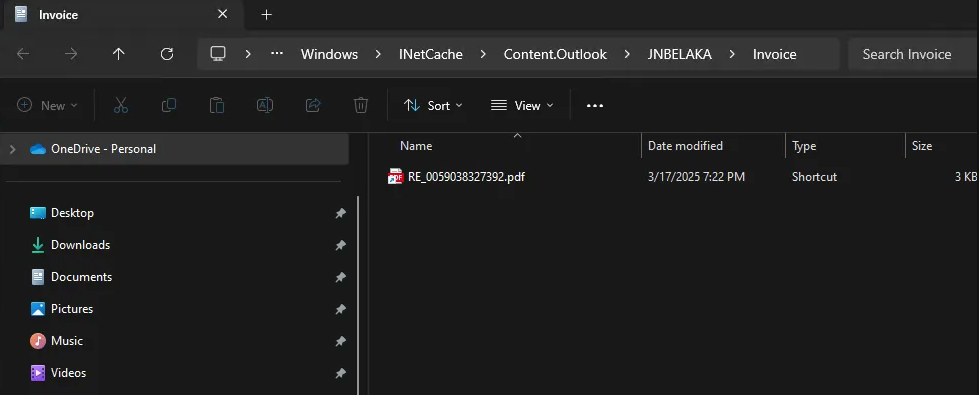Click the pin icon beside Videos

point(340,373)
